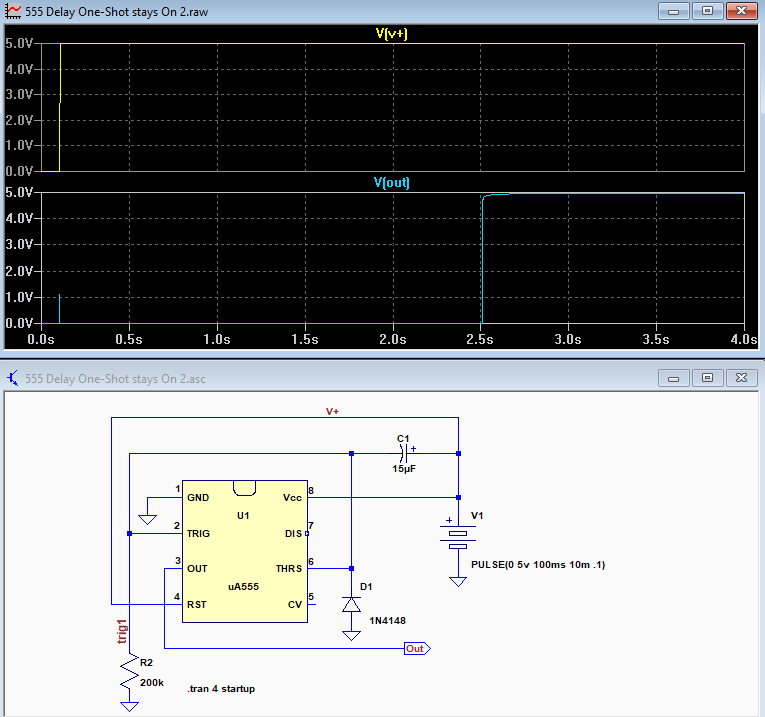Click the trig1 net label
The width and height of the screenshot is (765, 717).
pos(122,632)
